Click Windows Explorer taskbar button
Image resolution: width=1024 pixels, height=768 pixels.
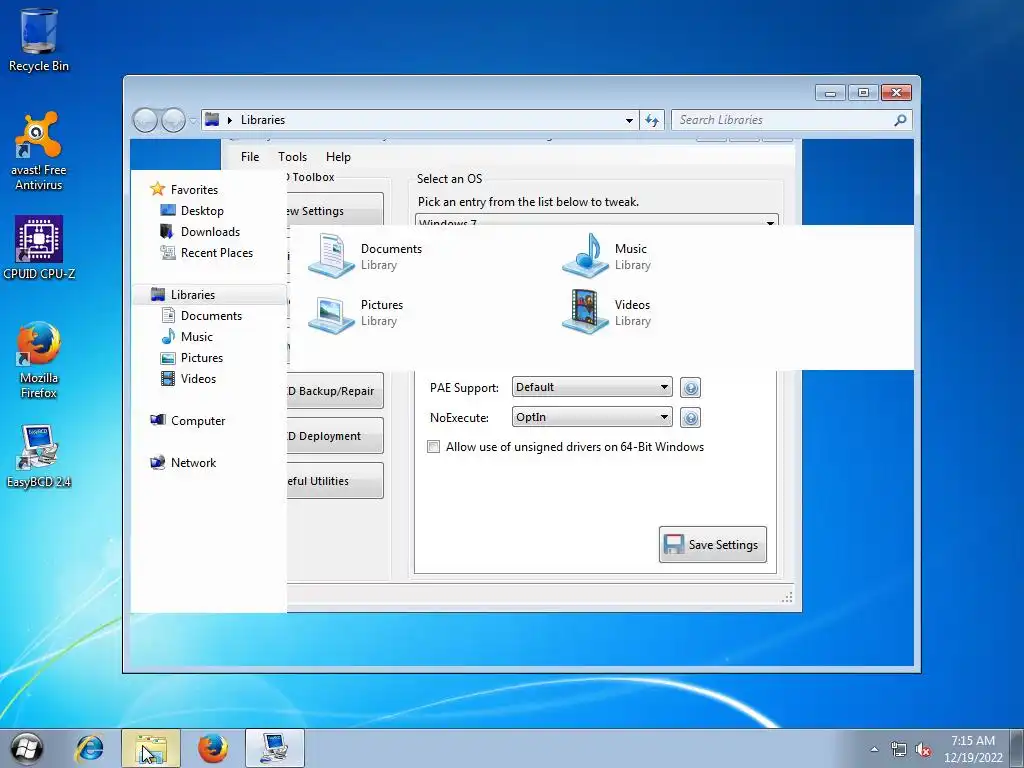coord(150,748)
